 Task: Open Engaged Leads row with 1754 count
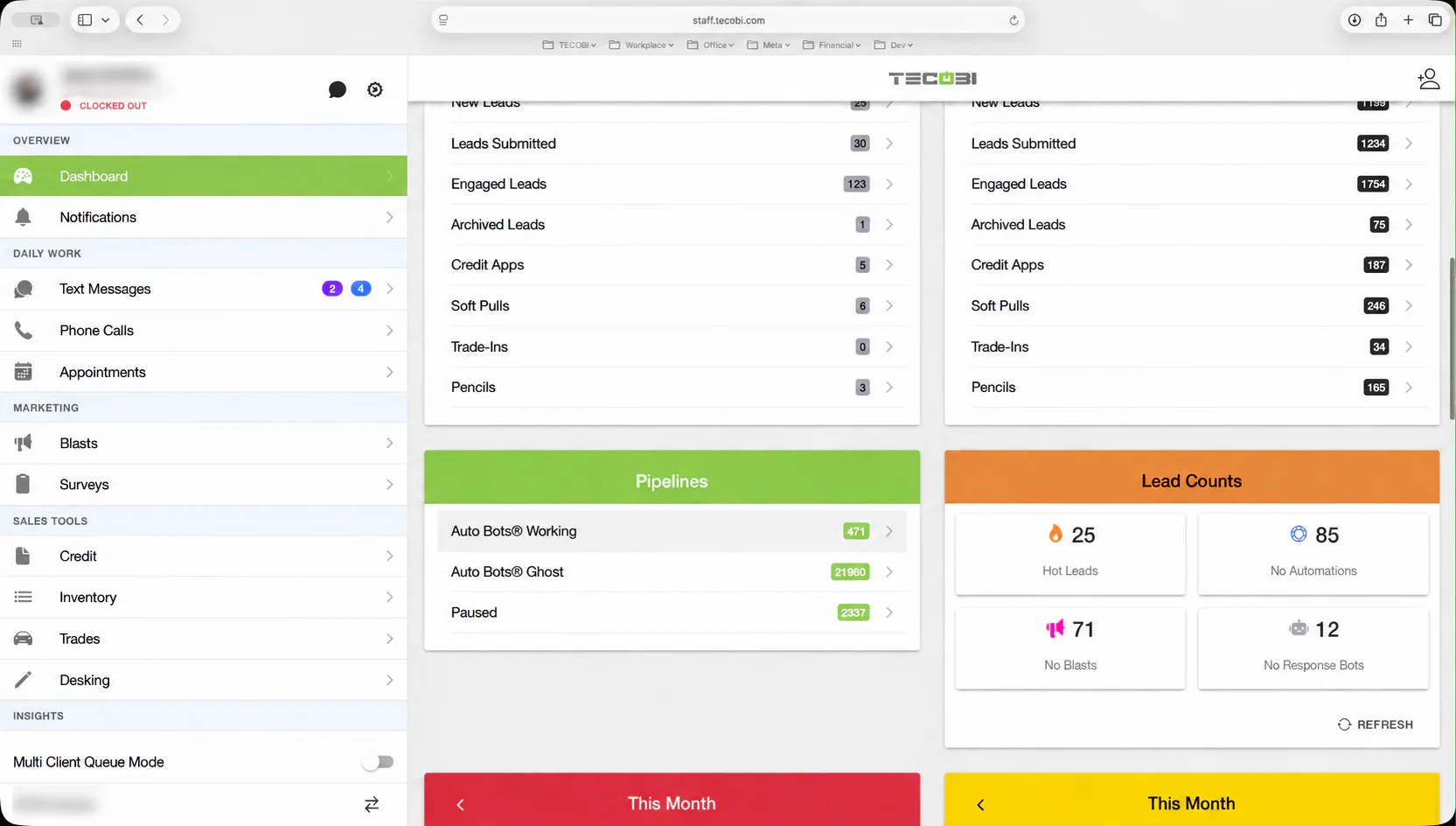click(1192, 184)
